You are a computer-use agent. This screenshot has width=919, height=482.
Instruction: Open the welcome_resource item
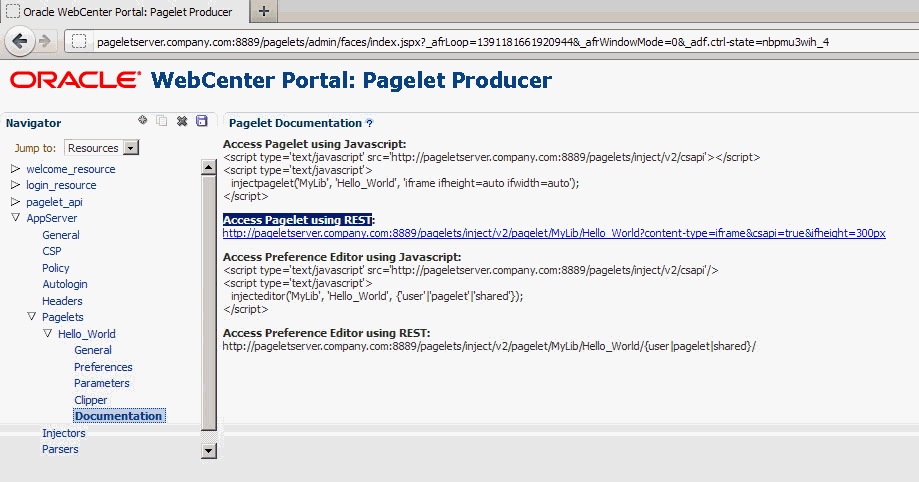(71, 169)
